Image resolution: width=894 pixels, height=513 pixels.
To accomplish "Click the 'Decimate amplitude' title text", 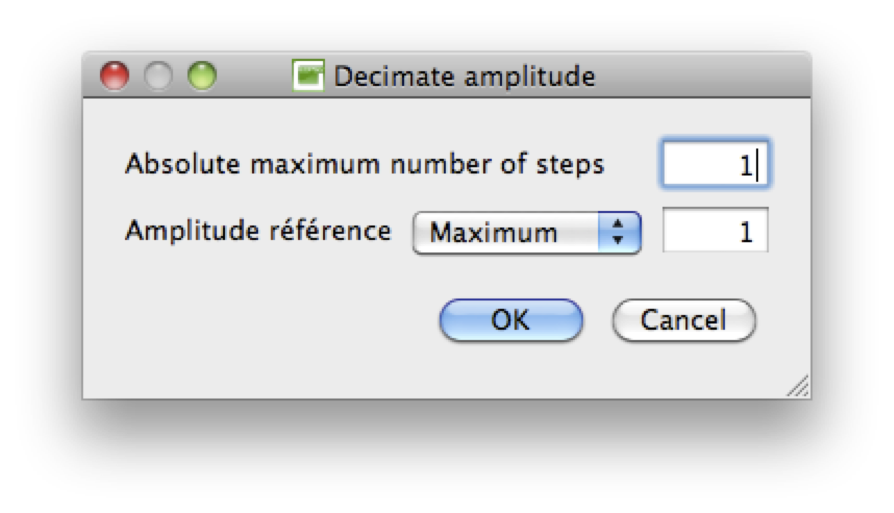I will 464,76.
